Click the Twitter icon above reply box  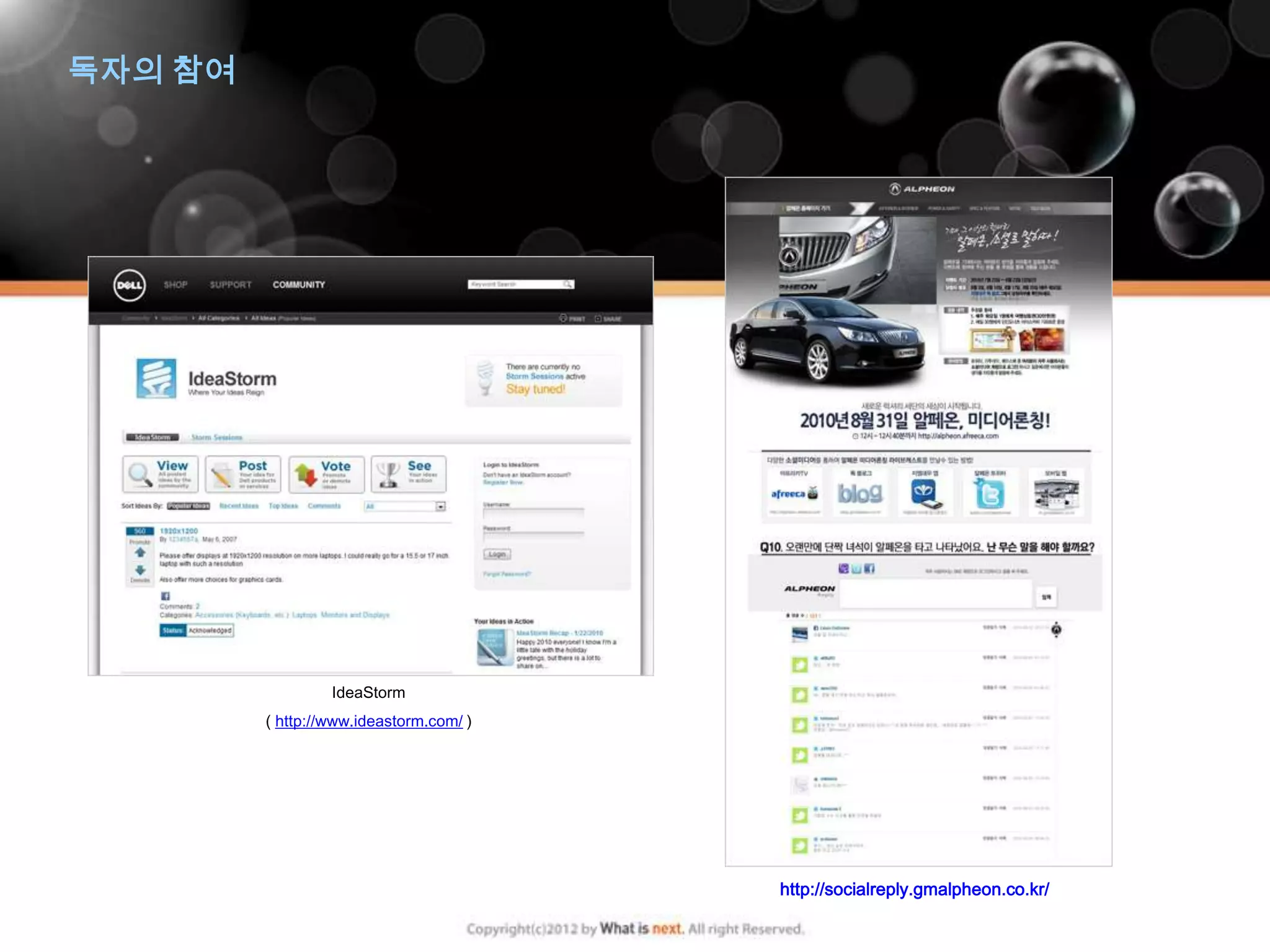(x=856, y=568)
